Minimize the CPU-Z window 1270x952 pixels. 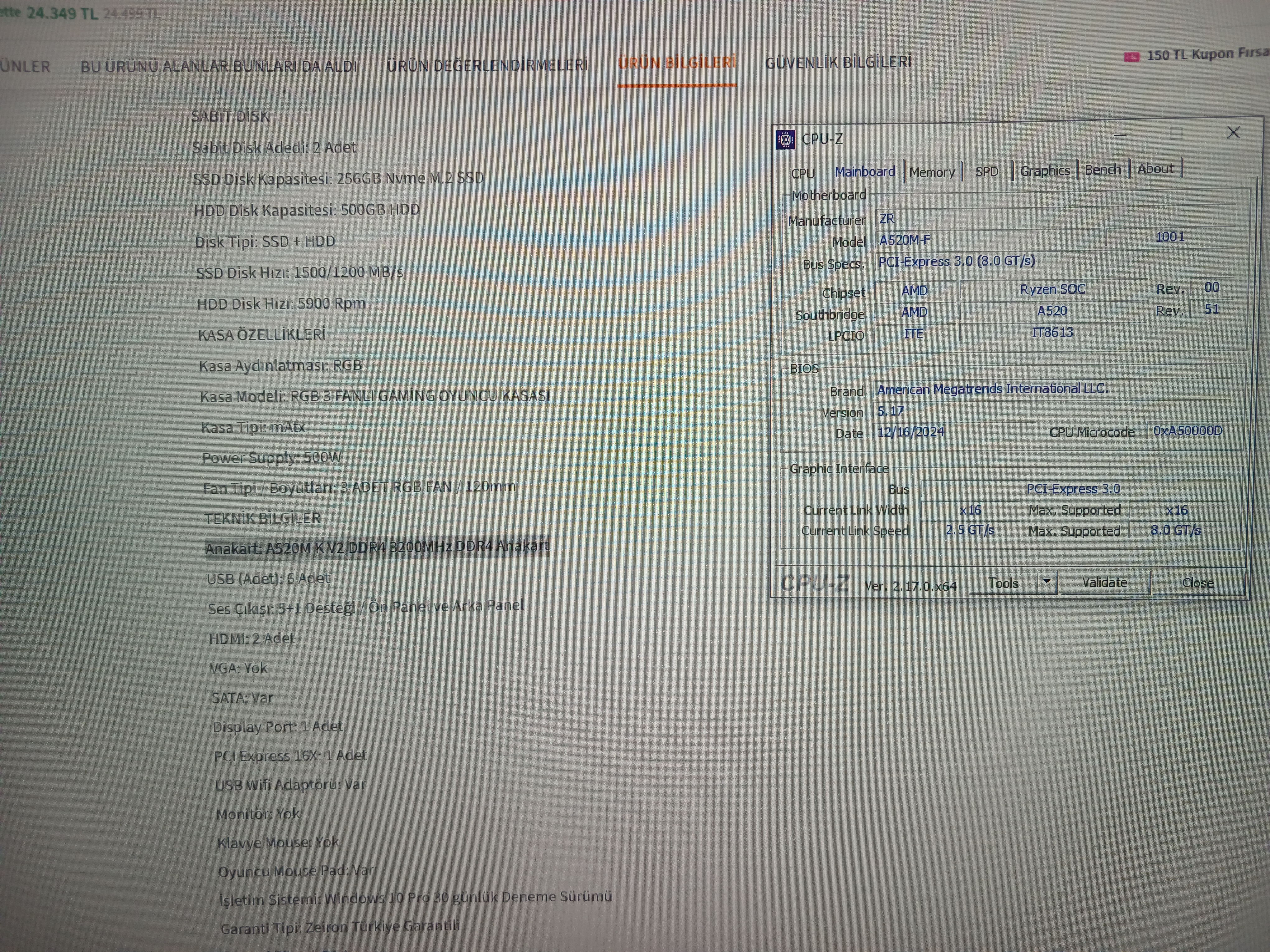[x=1120, y=135]
